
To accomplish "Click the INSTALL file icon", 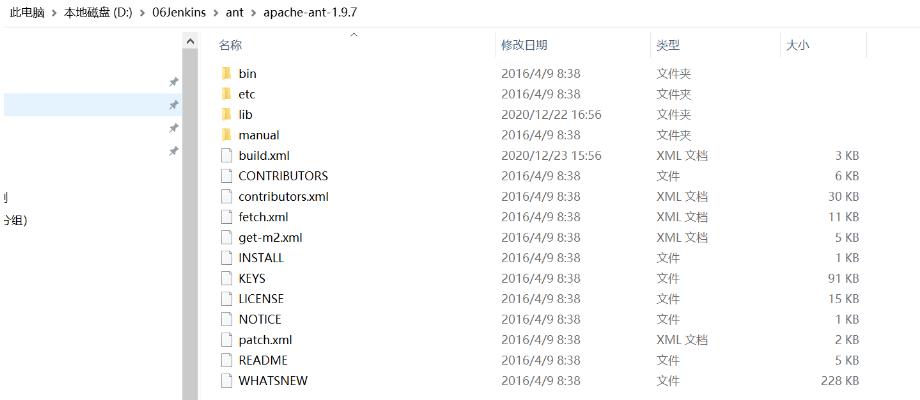I will [227, 258].
